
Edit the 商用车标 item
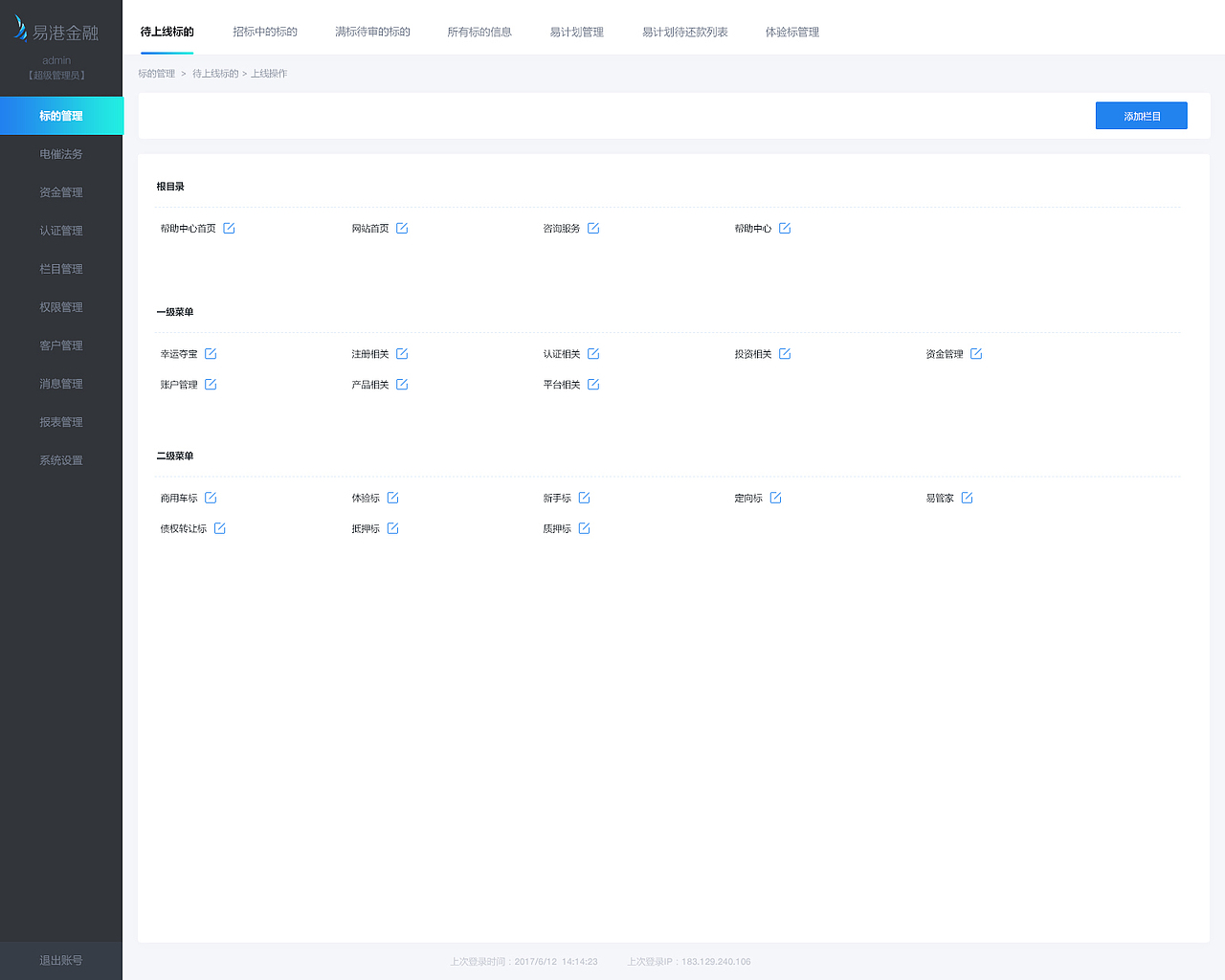(211, 498)
